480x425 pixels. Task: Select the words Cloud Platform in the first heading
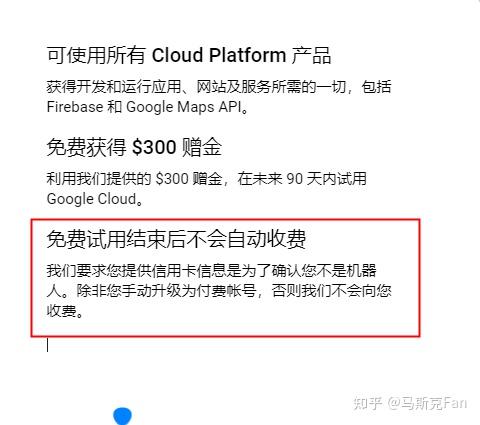219,55
